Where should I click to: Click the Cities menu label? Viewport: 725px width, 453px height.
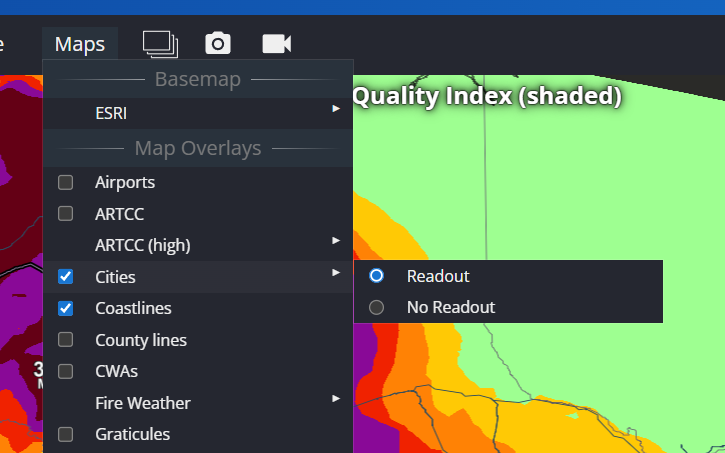(x=115, y=277)
